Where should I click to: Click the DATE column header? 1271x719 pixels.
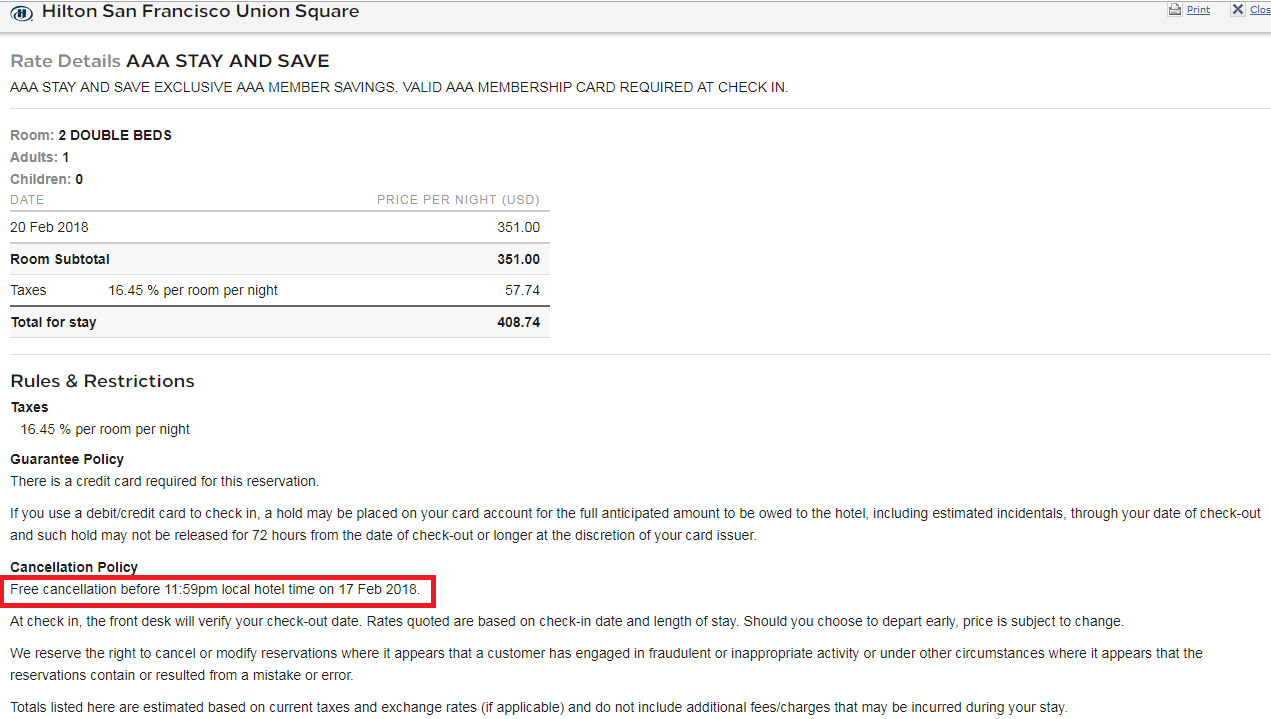tap(27, 200)
